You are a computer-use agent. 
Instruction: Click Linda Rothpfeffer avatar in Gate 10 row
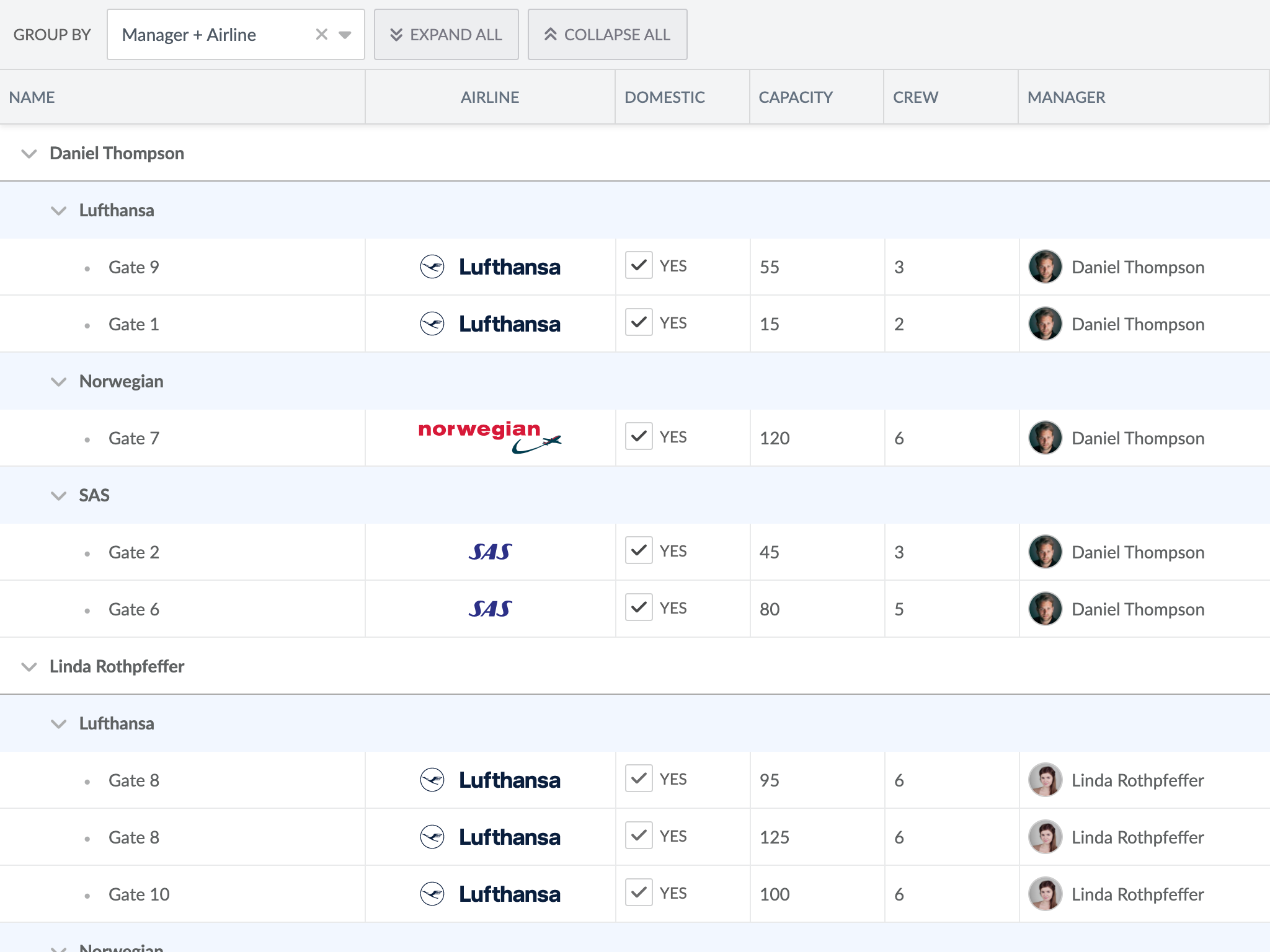click(x=1045, y=894)
